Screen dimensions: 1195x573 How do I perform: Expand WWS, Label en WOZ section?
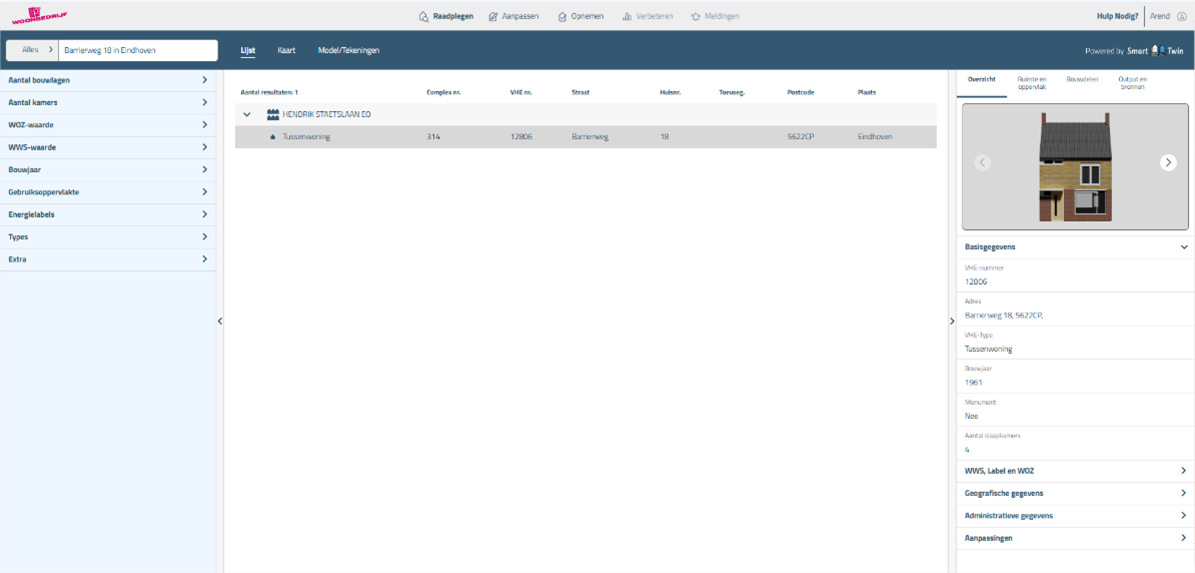1075,471
